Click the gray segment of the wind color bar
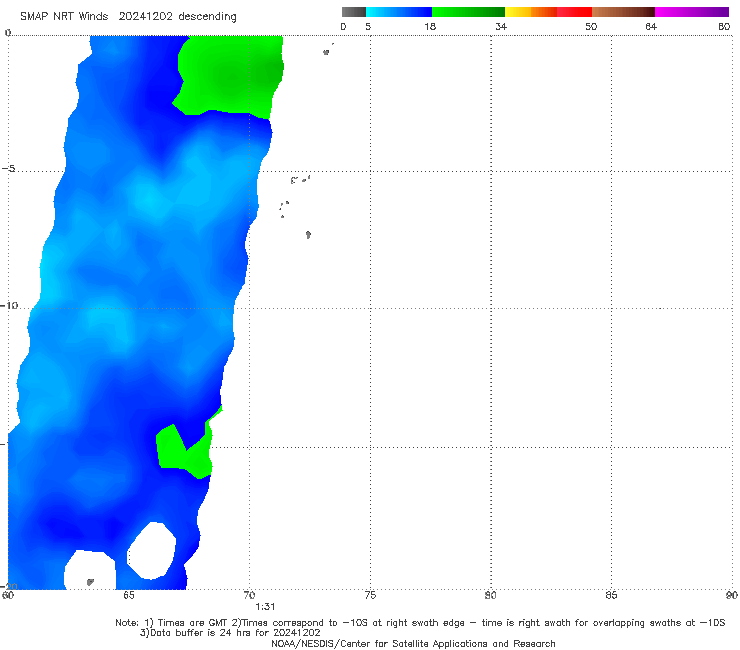The image size is (740, 650). 353,12
